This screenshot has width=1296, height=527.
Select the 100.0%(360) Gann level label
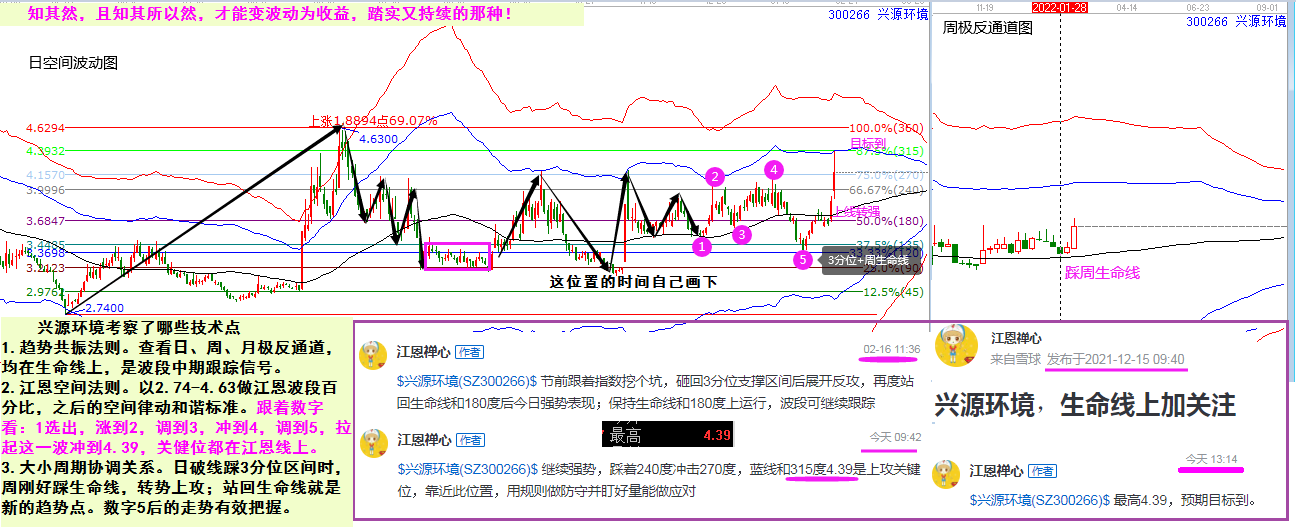click(x=884, y=128)
